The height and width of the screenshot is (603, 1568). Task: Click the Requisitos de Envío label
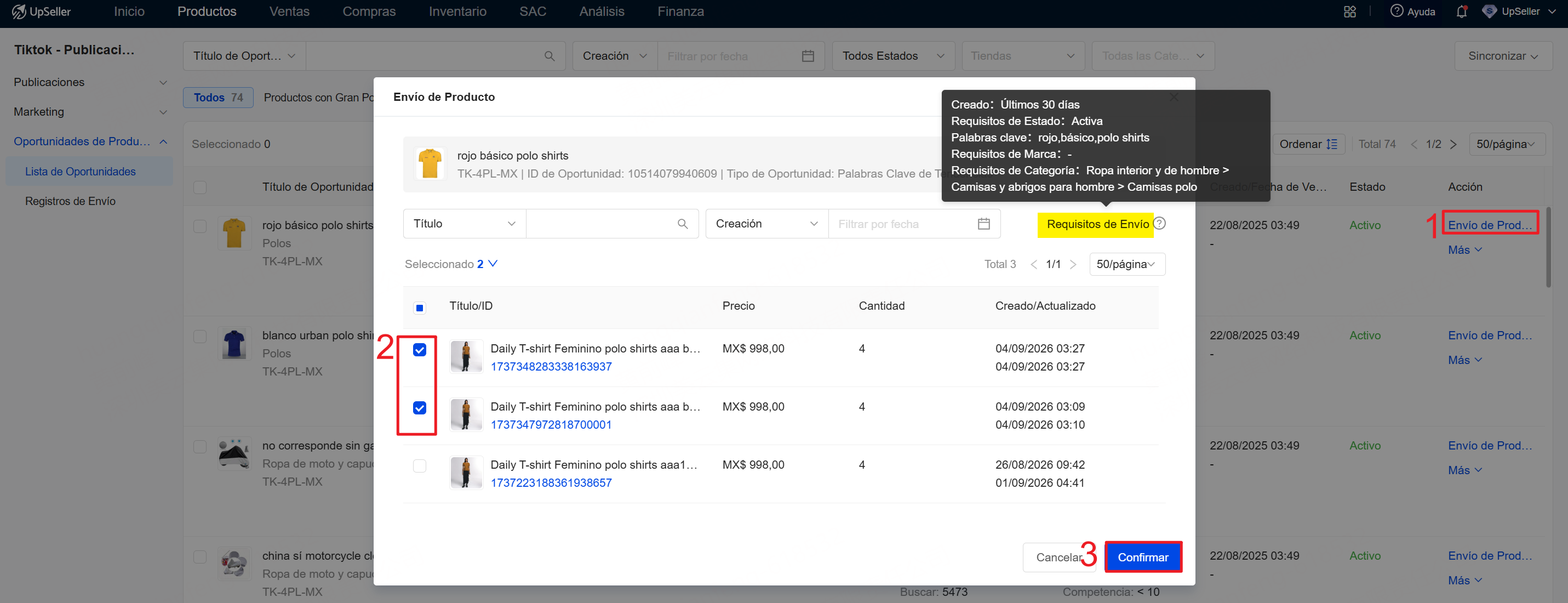click(1097, 224)
